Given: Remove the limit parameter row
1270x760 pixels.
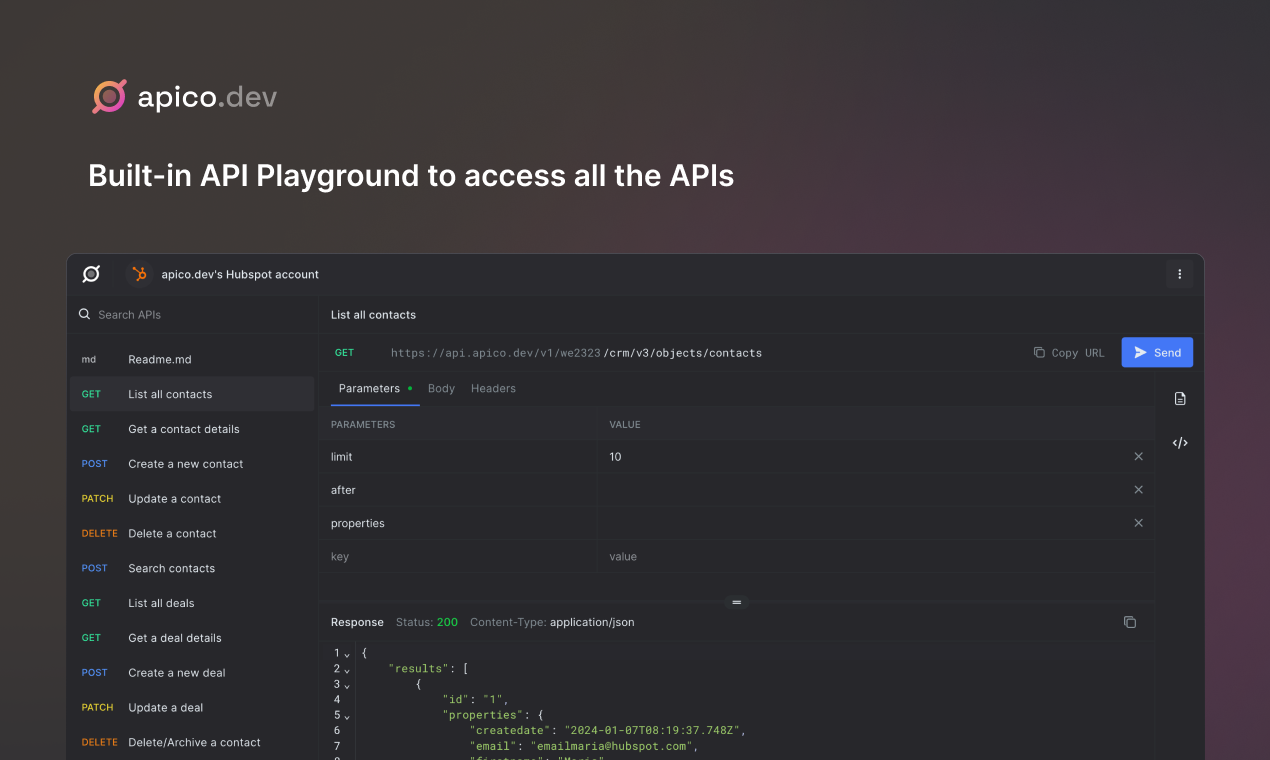Looking at the screenshot, I should (x=1138, y=456).
